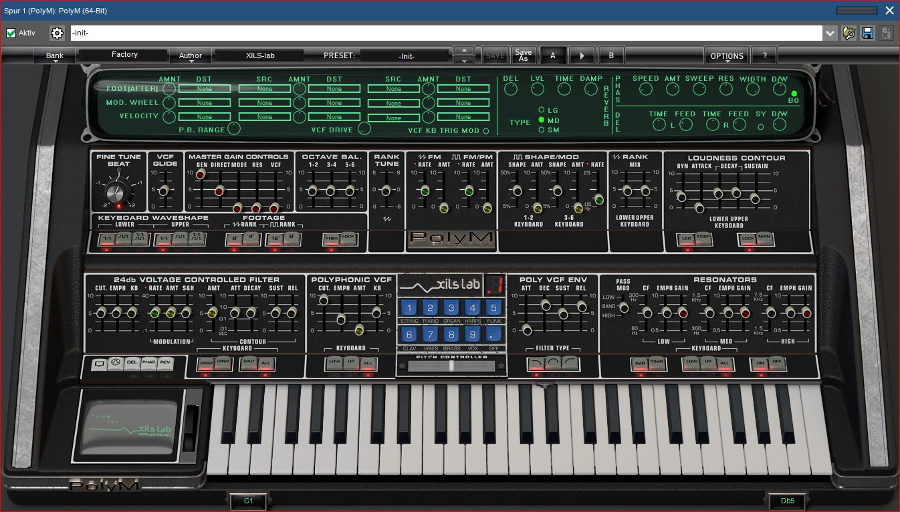Select Lower keyboard square waveshape button
This screenshot has width=900, height=512.
click(x=123, y=239)
